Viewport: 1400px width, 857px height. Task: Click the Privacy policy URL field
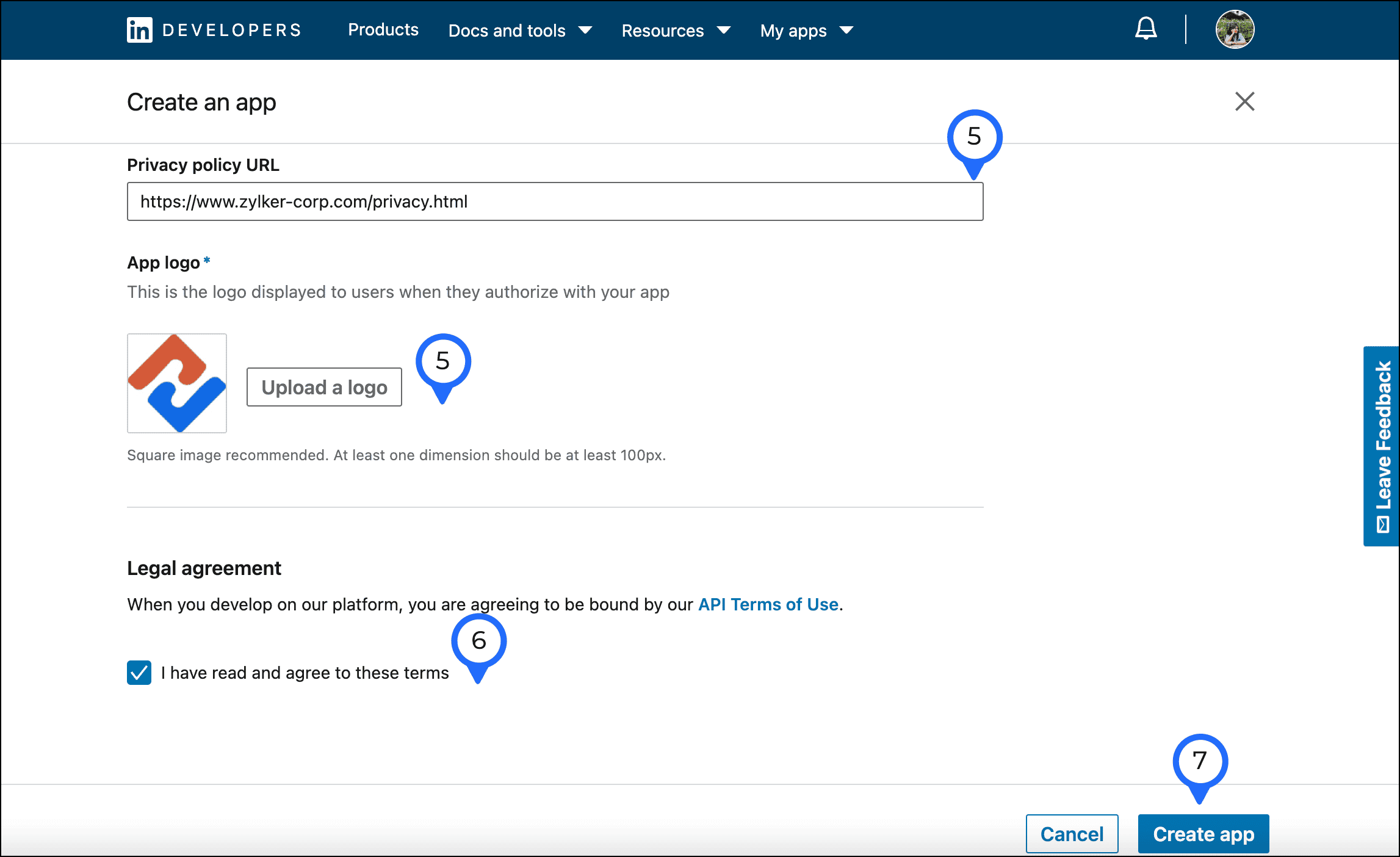(555, 201)
